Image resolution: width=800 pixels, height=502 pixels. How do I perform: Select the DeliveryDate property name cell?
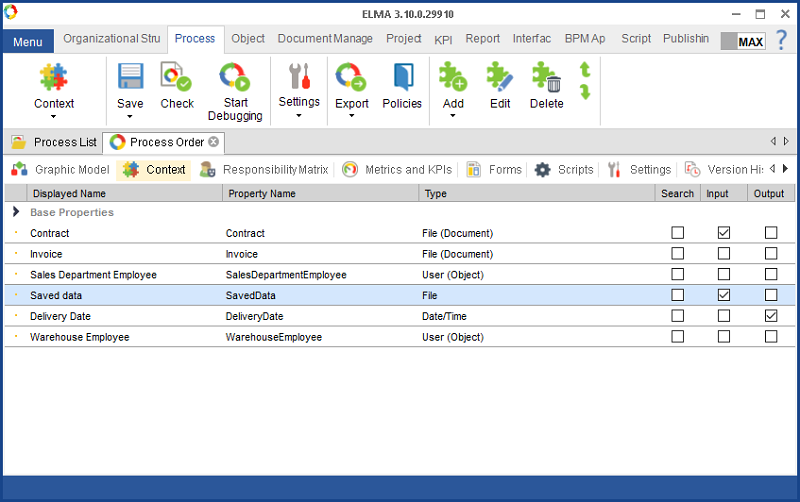click(x=254, y=316)
